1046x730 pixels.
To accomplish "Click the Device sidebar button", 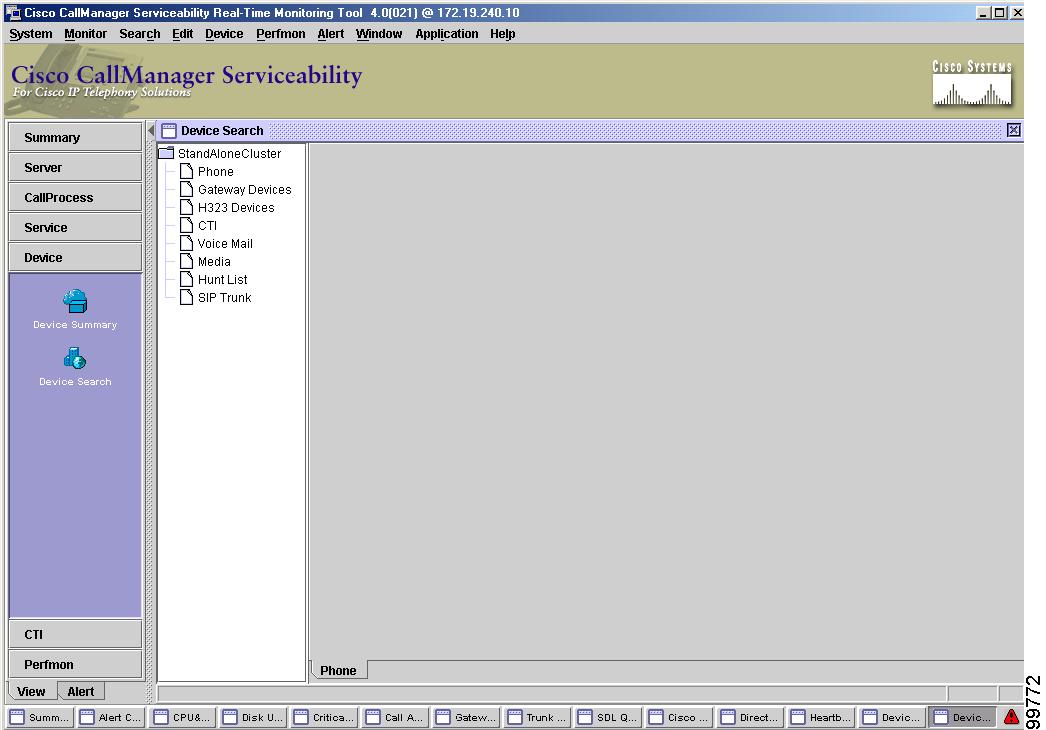I will (75, 258).
